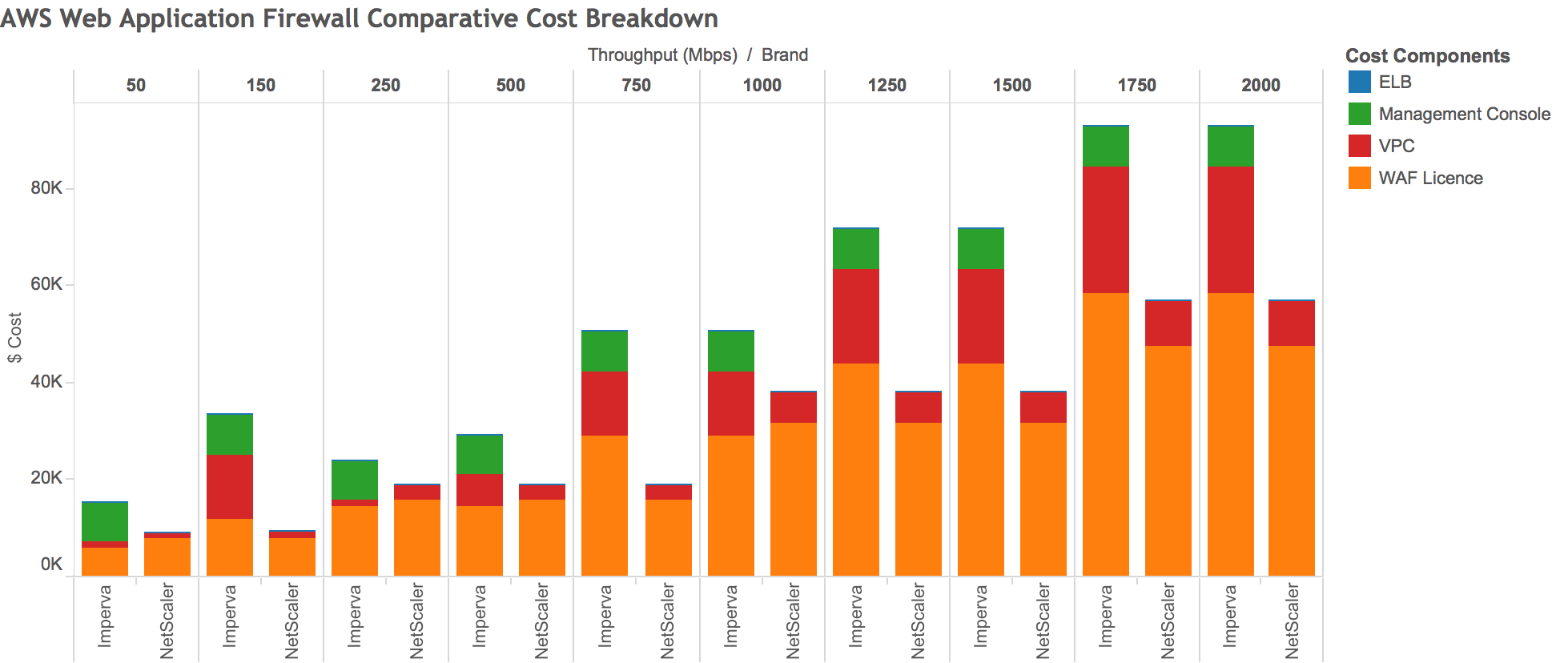Screen dimensions: 1568x663
Task: Click the chart title AWS Web Application Firewall
Action: tap(359, 18)
